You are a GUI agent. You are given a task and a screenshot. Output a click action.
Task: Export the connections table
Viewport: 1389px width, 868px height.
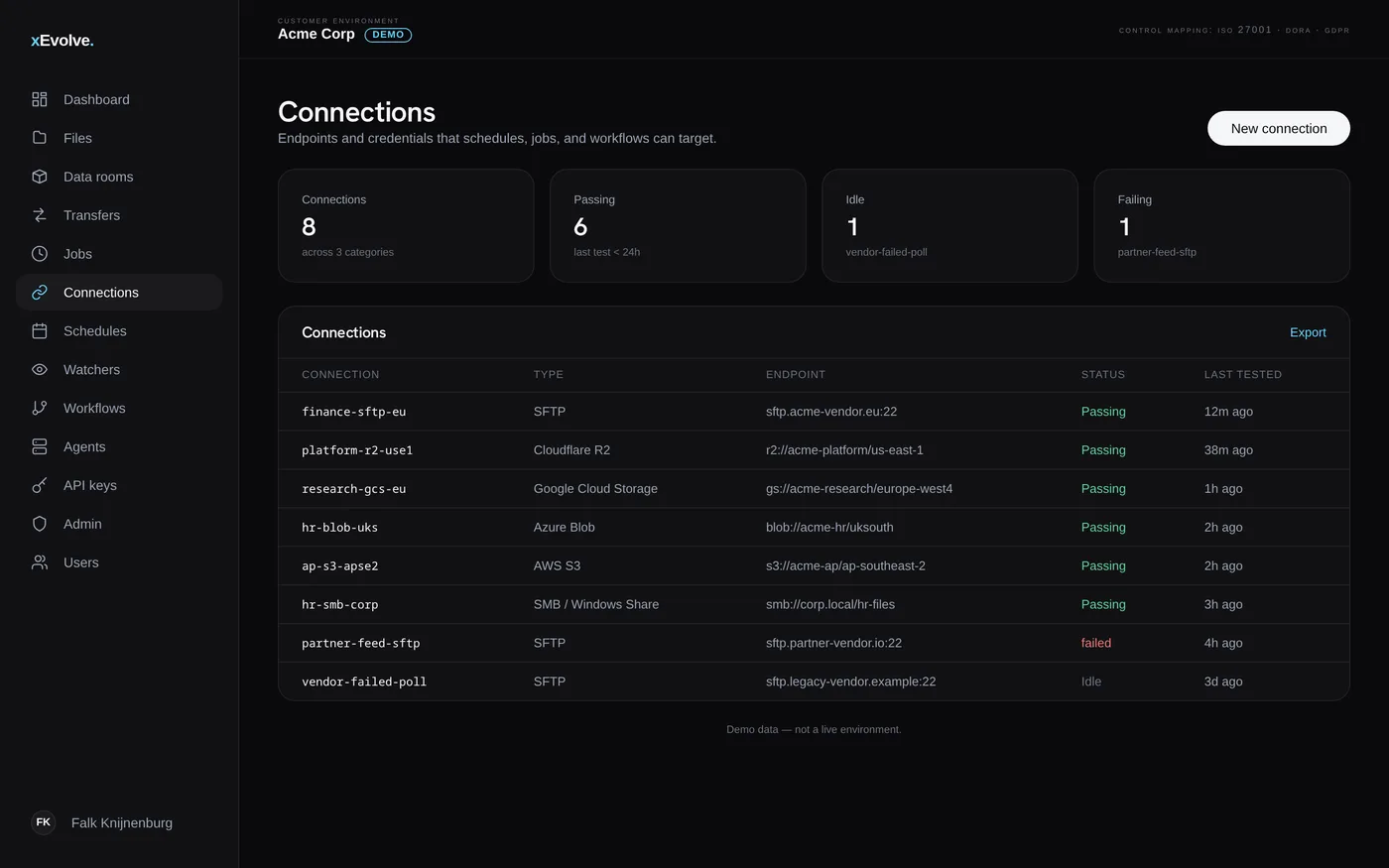pyautogui.click(x=1308, y=332)
